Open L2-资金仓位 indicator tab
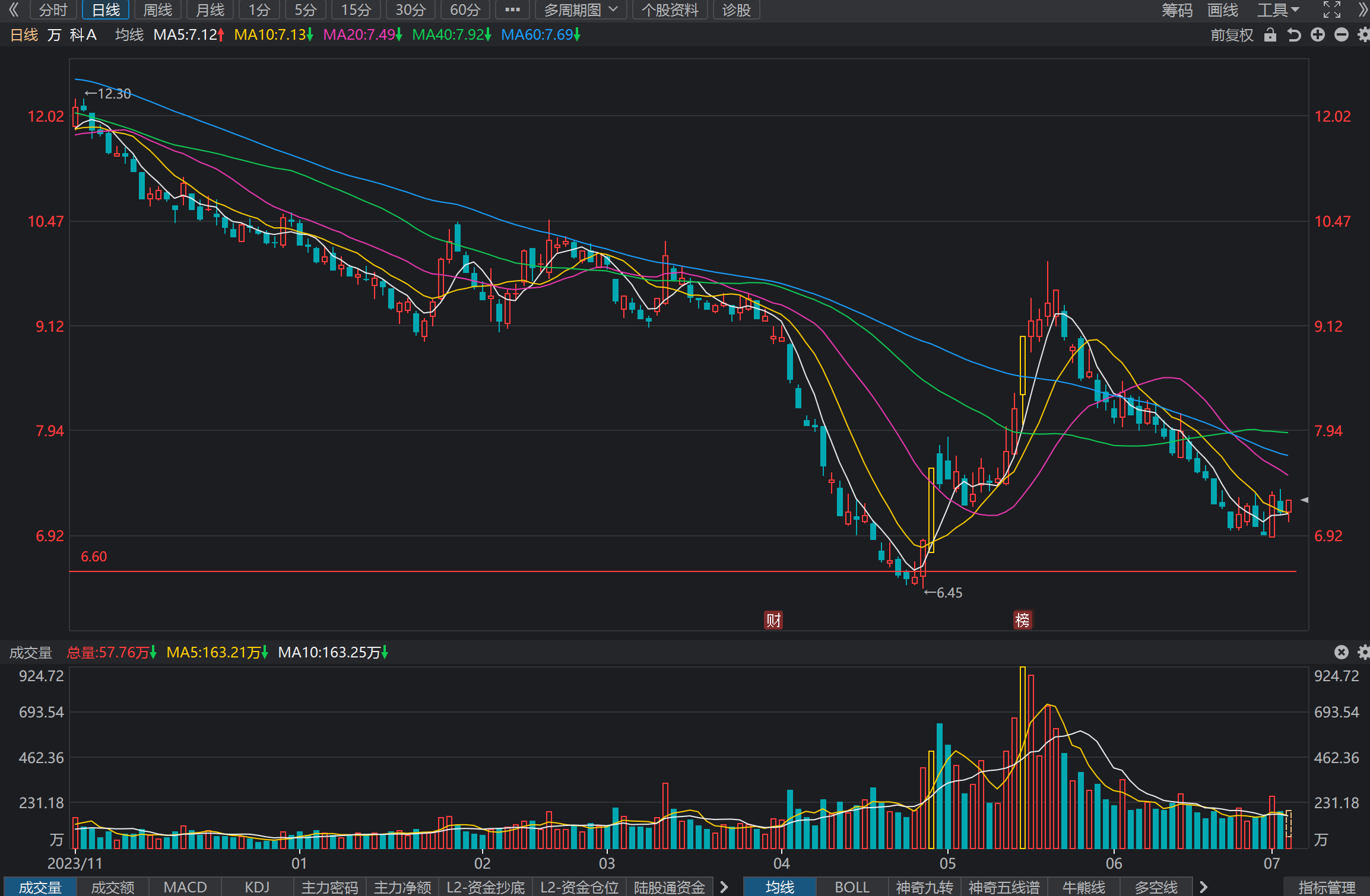 point(579,887)
